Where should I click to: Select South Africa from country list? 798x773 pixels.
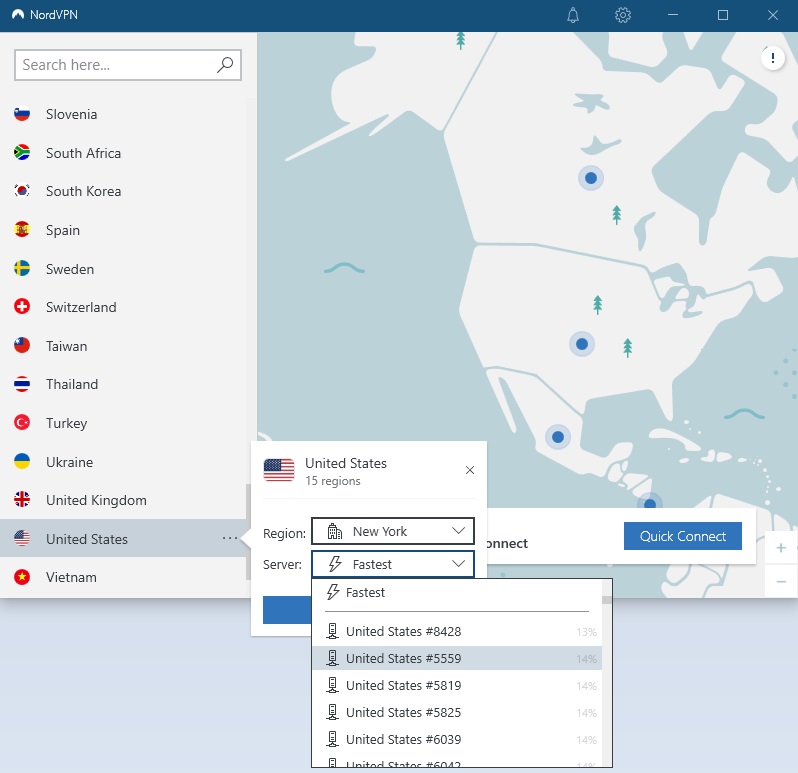pos(123,153)
